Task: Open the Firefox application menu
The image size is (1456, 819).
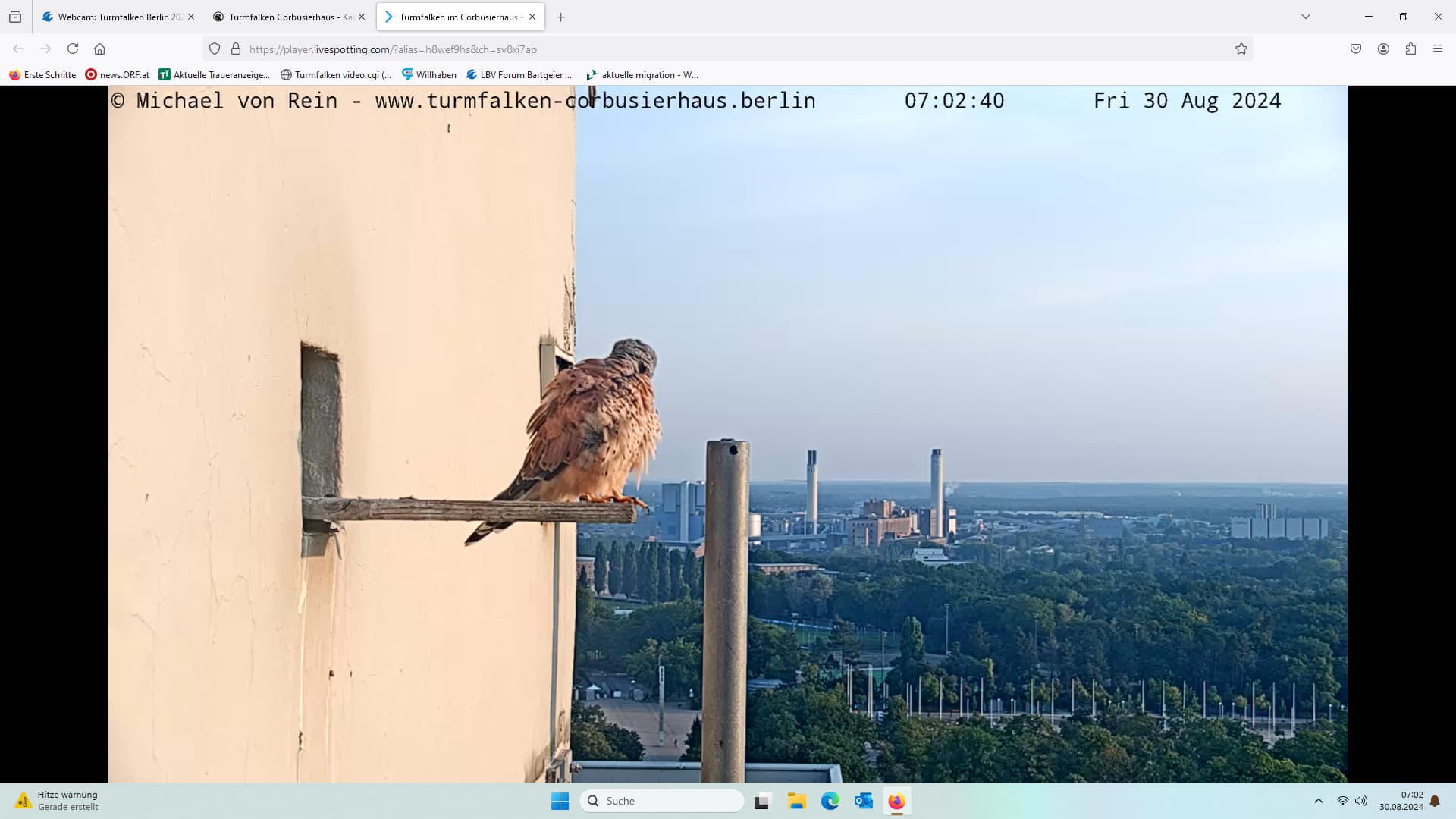Action: tap(1437, 49)
